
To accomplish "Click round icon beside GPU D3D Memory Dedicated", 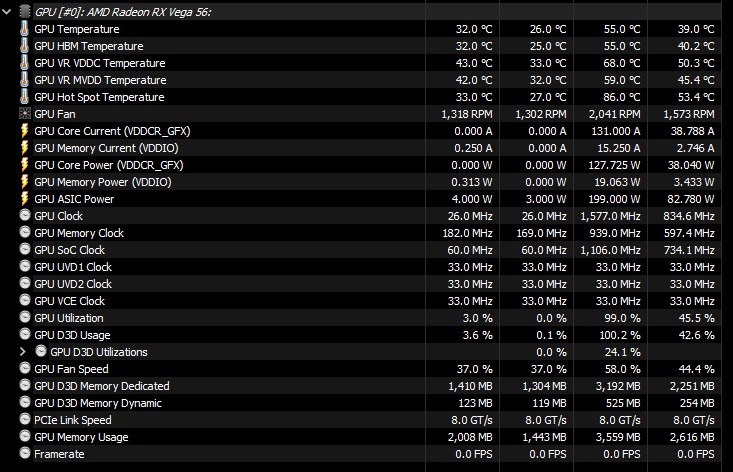I will tap(25, 385).
